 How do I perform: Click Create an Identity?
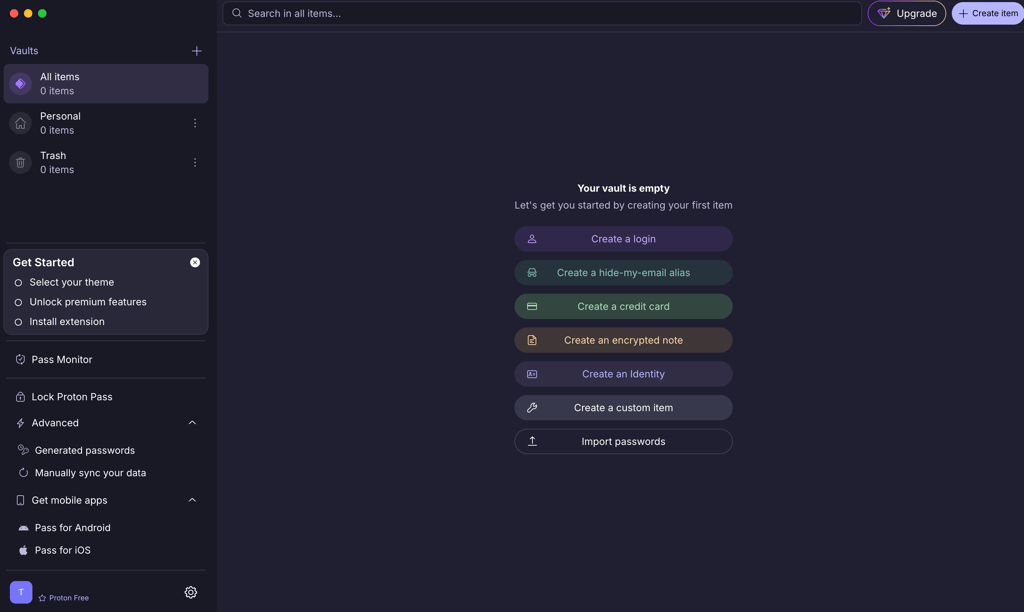point(623,374)
